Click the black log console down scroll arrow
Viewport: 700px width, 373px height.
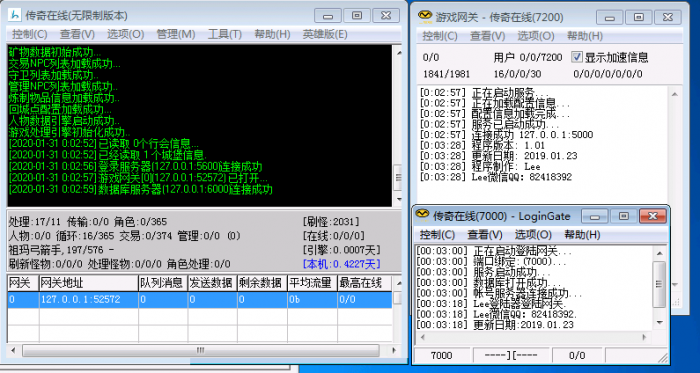click(399, 199)
